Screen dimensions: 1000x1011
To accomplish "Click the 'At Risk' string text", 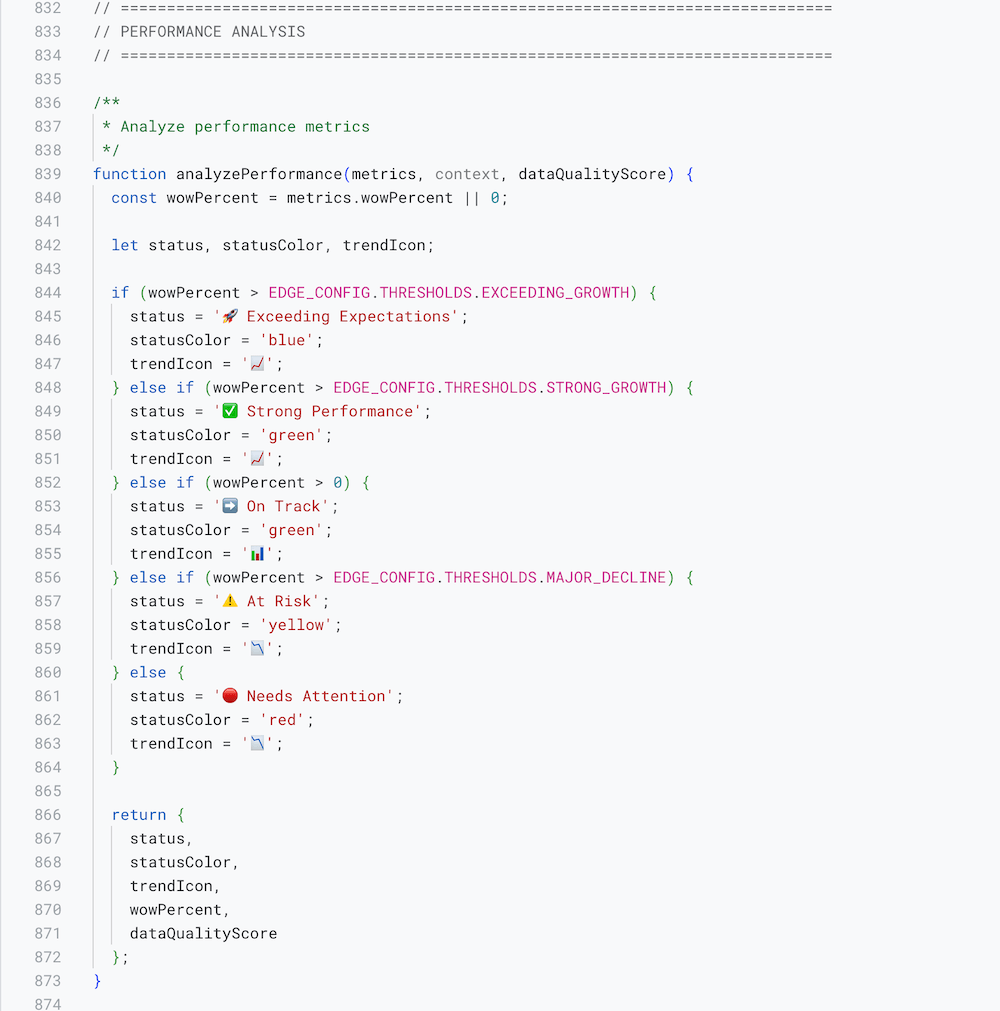I will [x=279, y=601].
